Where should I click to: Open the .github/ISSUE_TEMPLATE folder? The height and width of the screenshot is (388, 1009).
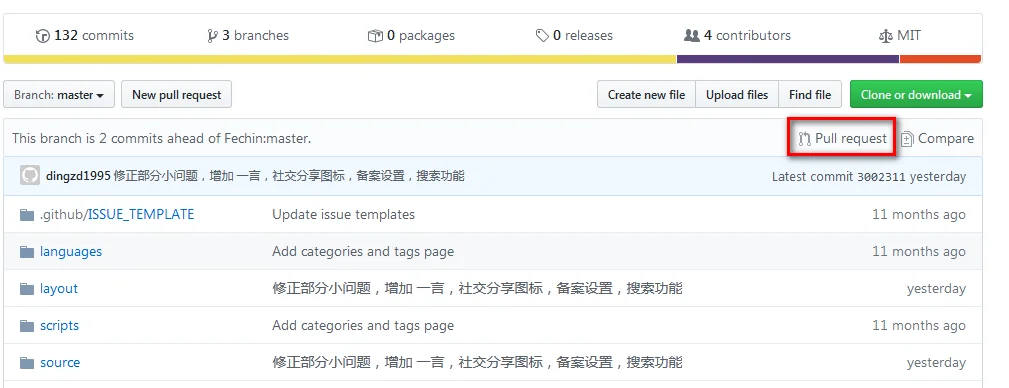coord(116,214)
